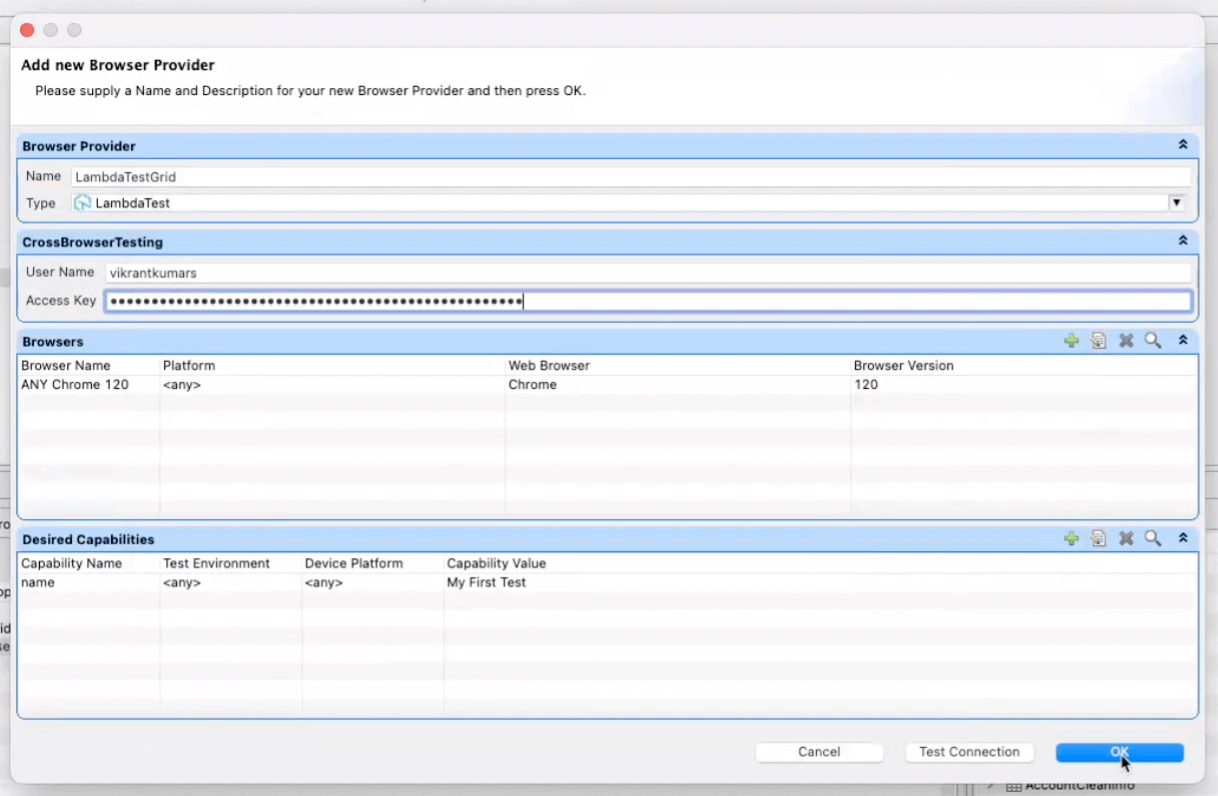This screenshot has height=796, width=1218.
Task: Open the search icon in the Browsers toolbar
Action: [x=1153, y=340]
